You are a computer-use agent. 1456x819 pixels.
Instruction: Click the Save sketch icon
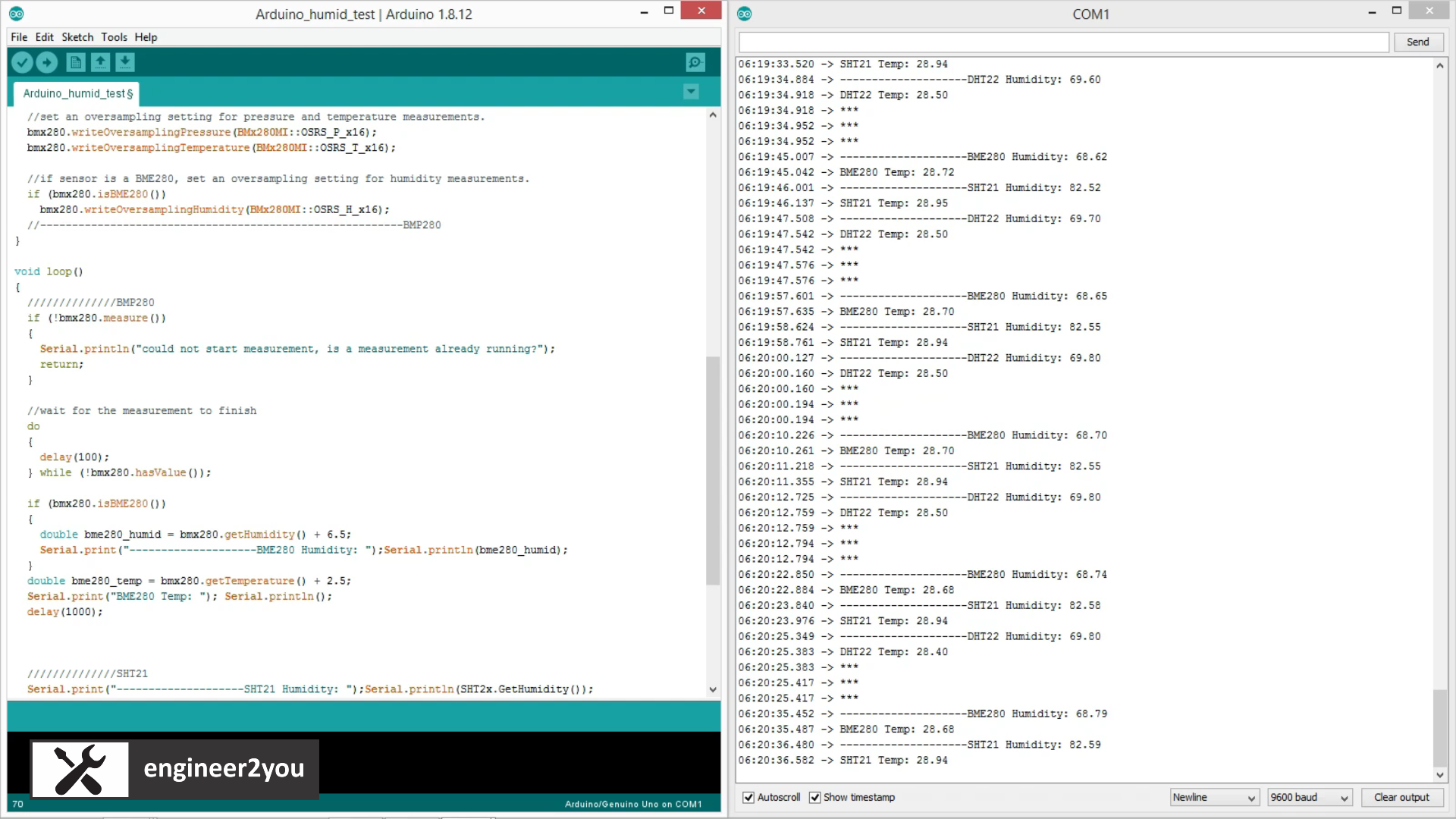[x=125, y=62]
